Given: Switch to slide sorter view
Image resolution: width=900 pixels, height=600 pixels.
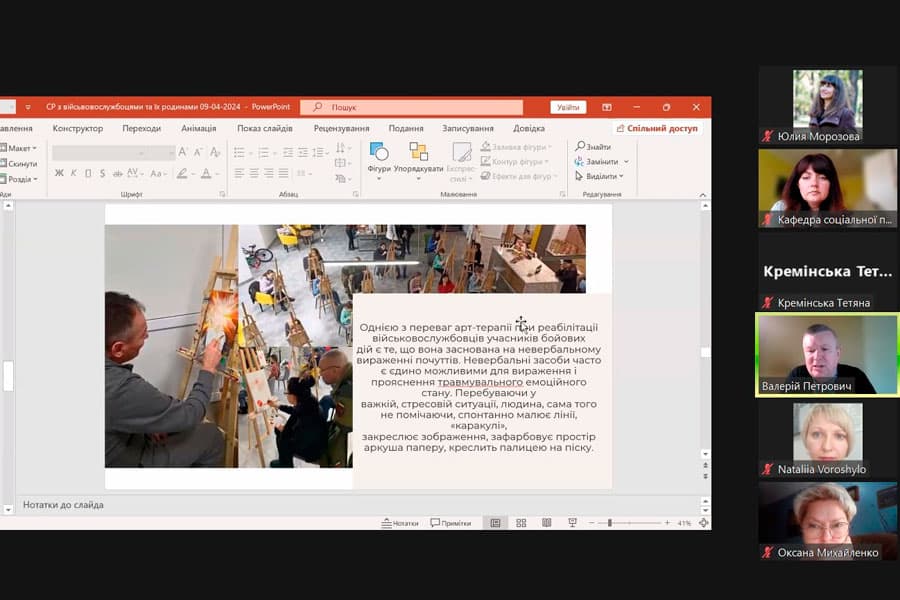Looking at the screenshot, I should tap(521, 523).
